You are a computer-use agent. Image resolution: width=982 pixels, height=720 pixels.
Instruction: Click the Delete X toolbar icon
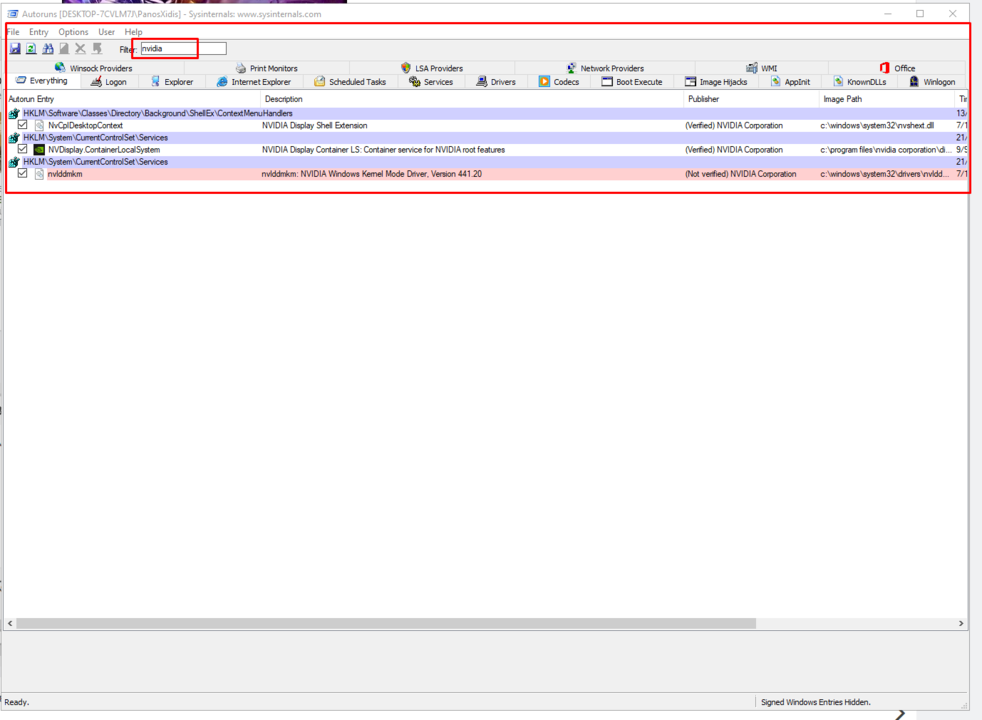(80, 49)
